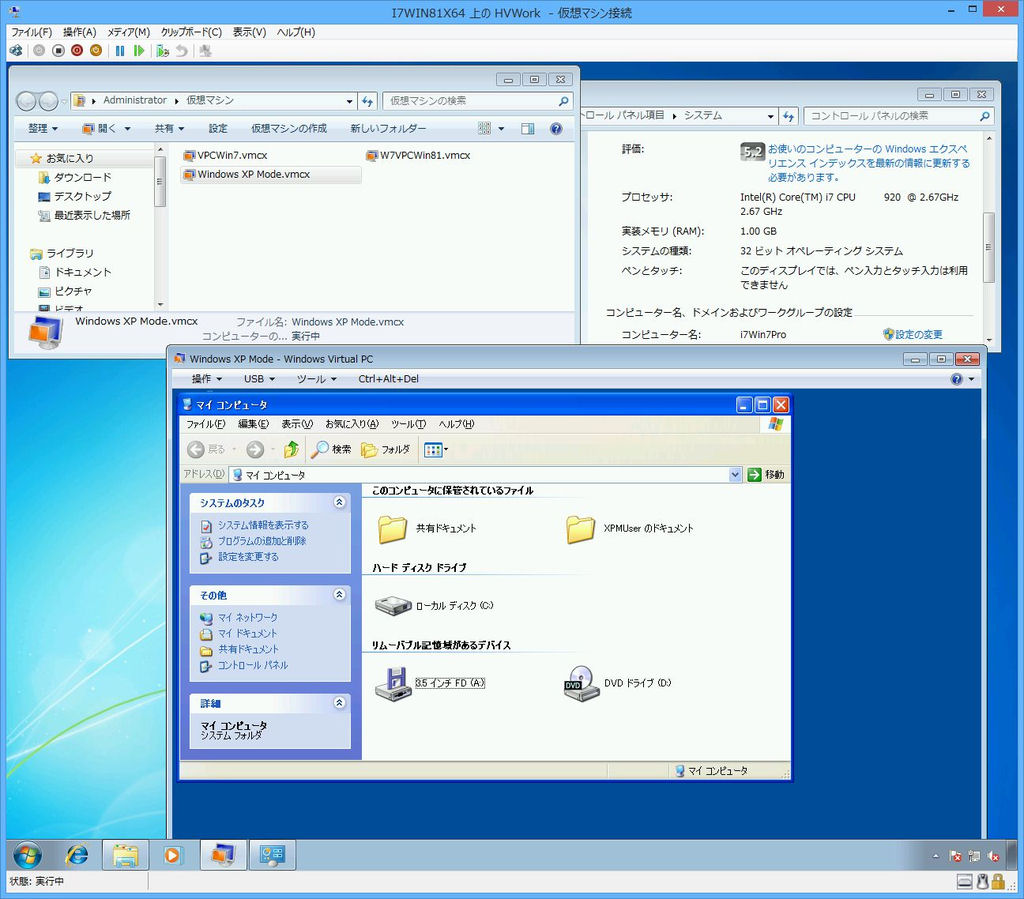The height and width of the screenshot is (899, 1024).
Task: Collapse the 詳細 panel
Action: (340, 702)
